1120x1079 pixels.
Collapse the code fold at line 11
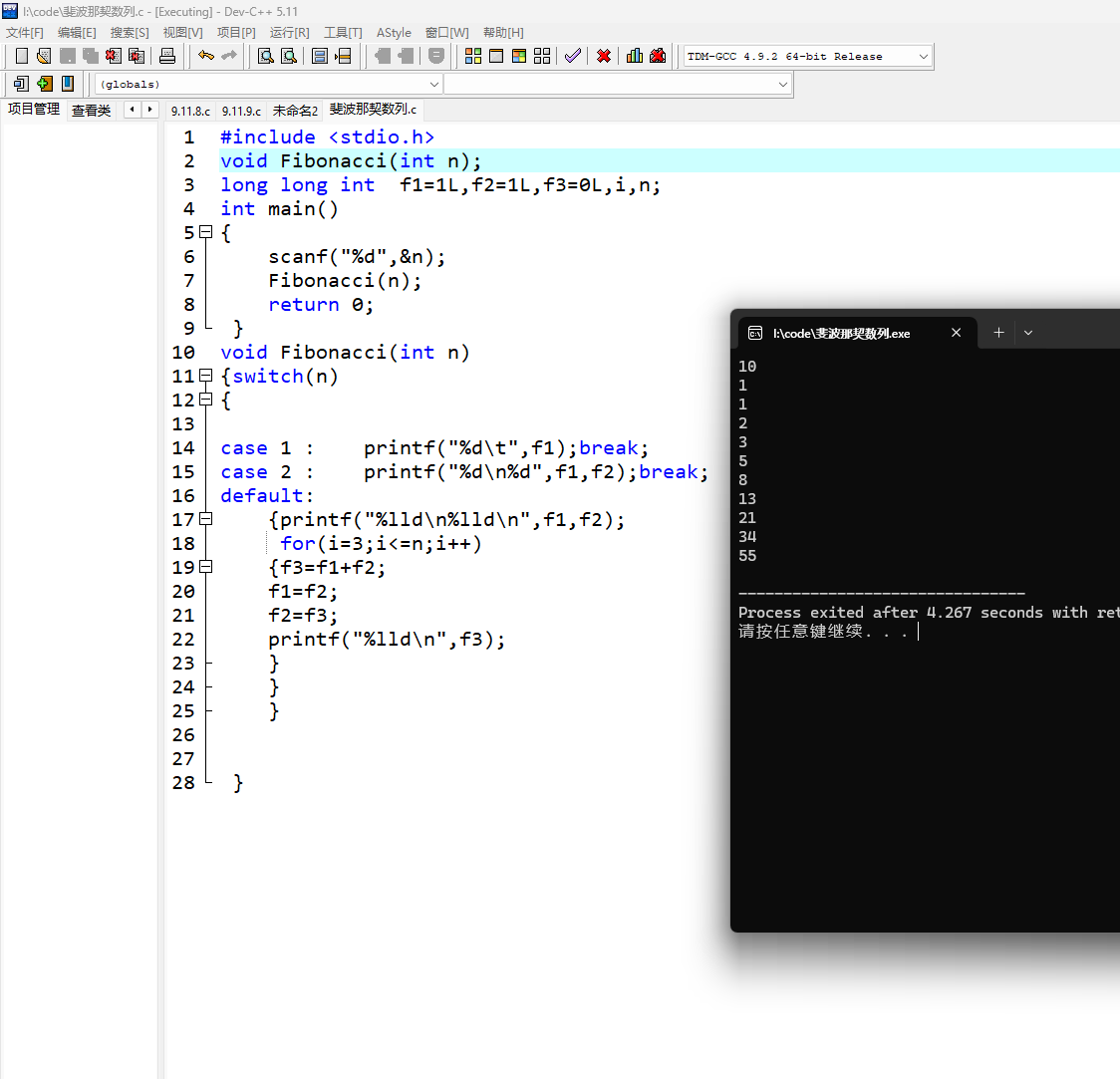point(205,376)
